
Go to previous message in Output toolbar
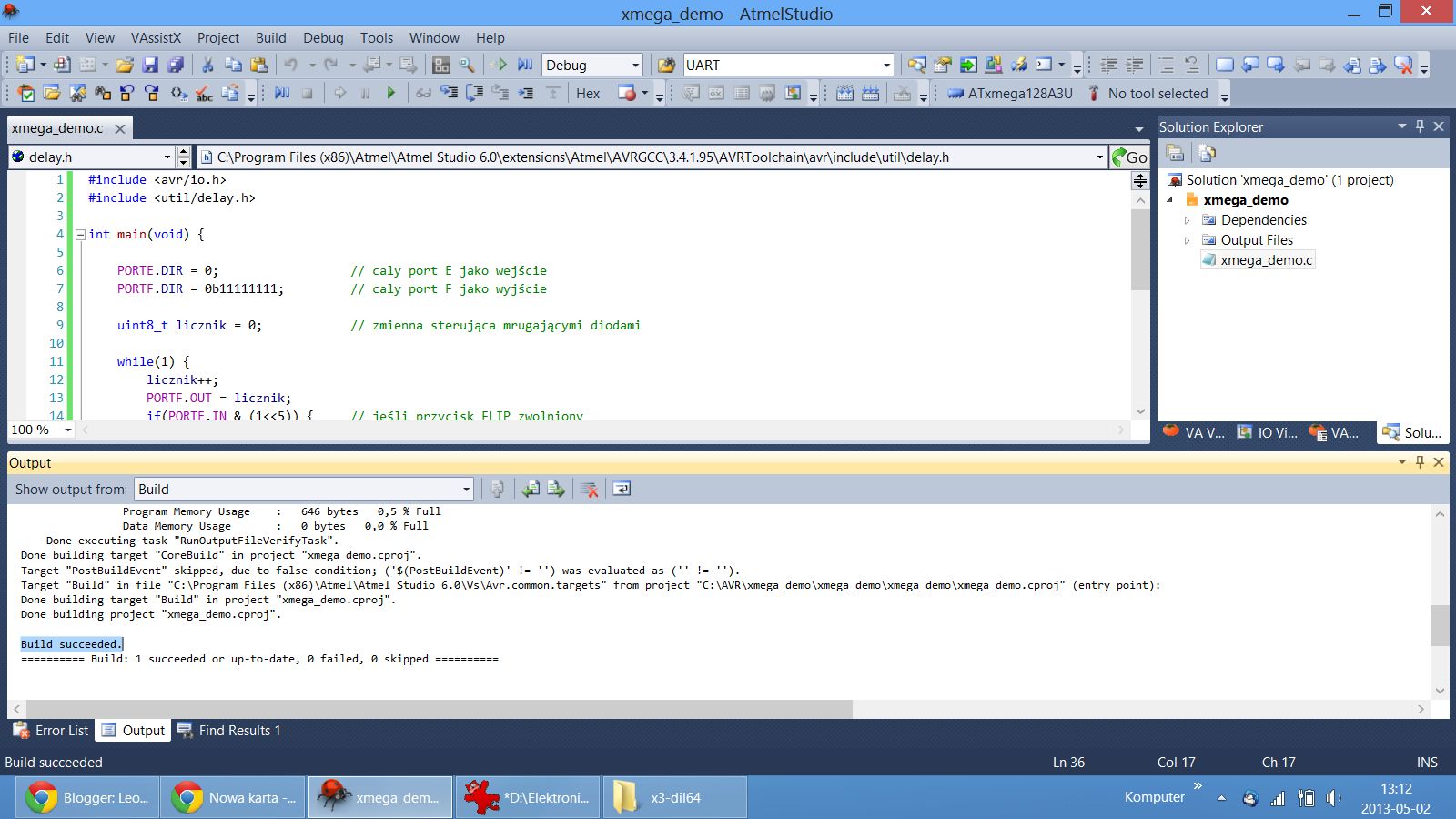[x=531, y=489]
